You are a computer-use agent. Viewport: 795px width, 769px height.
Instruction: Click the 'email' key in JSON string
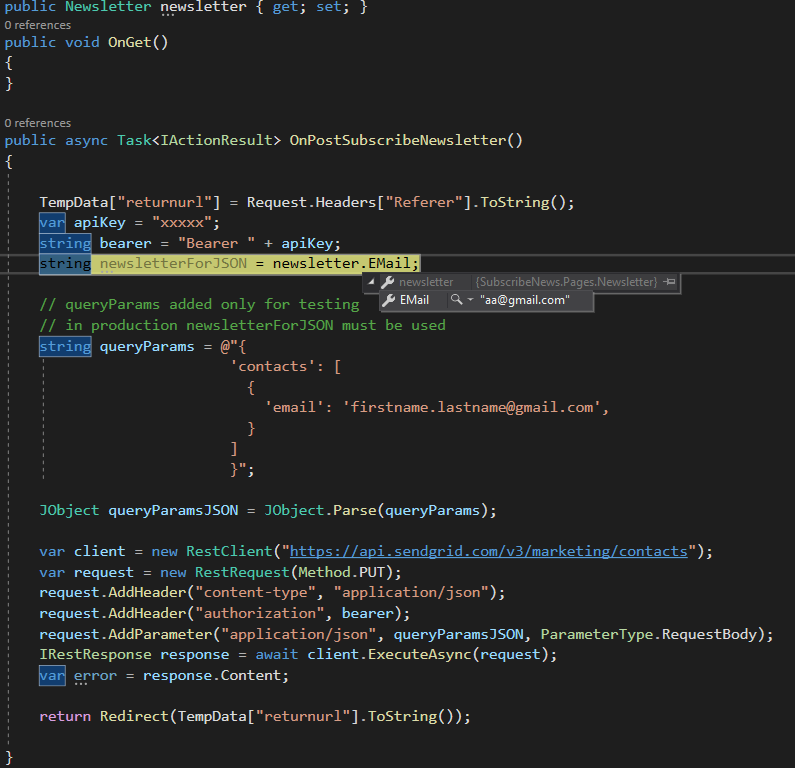tap(294, 408)
